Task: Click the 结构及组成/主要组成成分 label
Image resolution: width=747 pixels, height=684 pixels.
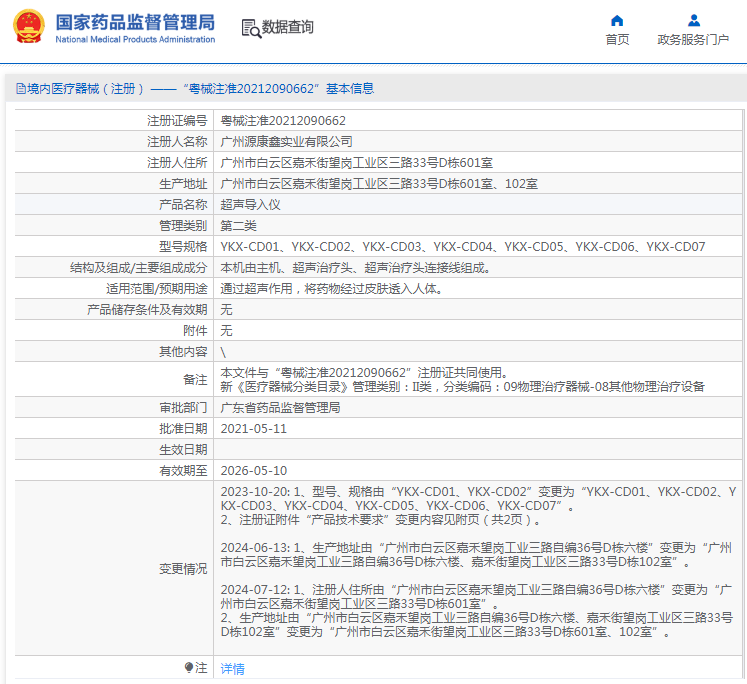Action: (x=139, y=268)
